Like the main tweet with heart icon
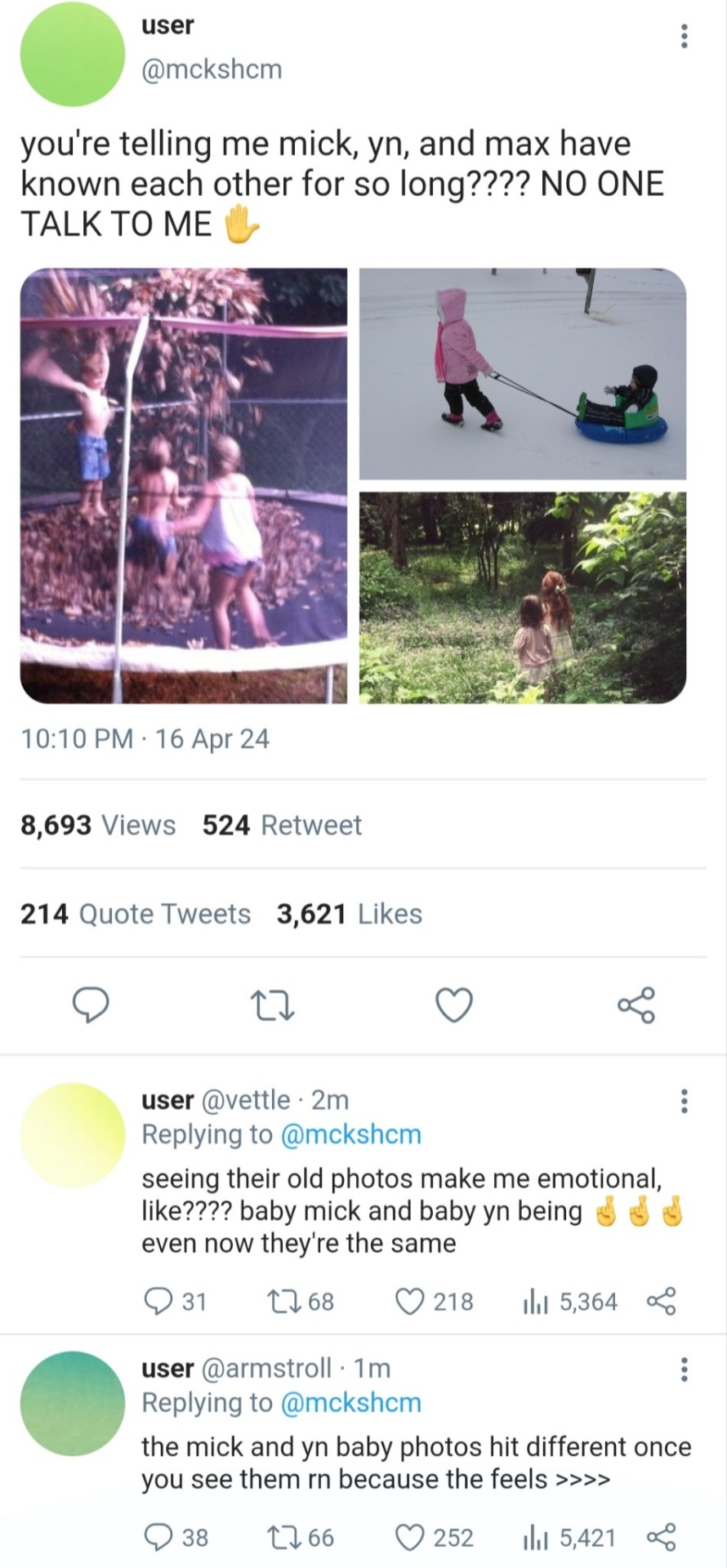This screenshot has height=1568, width=727. coord(454,1004)
